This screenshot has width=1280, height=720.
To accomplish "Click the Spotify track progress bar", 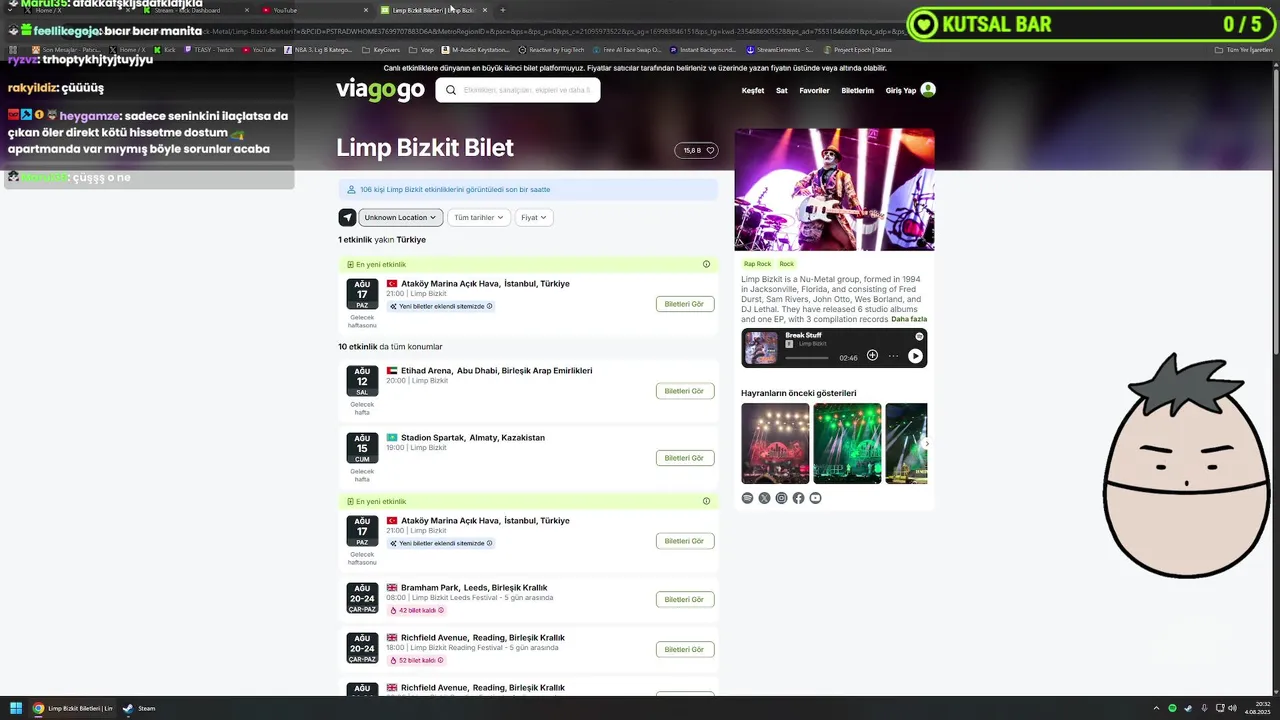I will [x=807, y=357].
